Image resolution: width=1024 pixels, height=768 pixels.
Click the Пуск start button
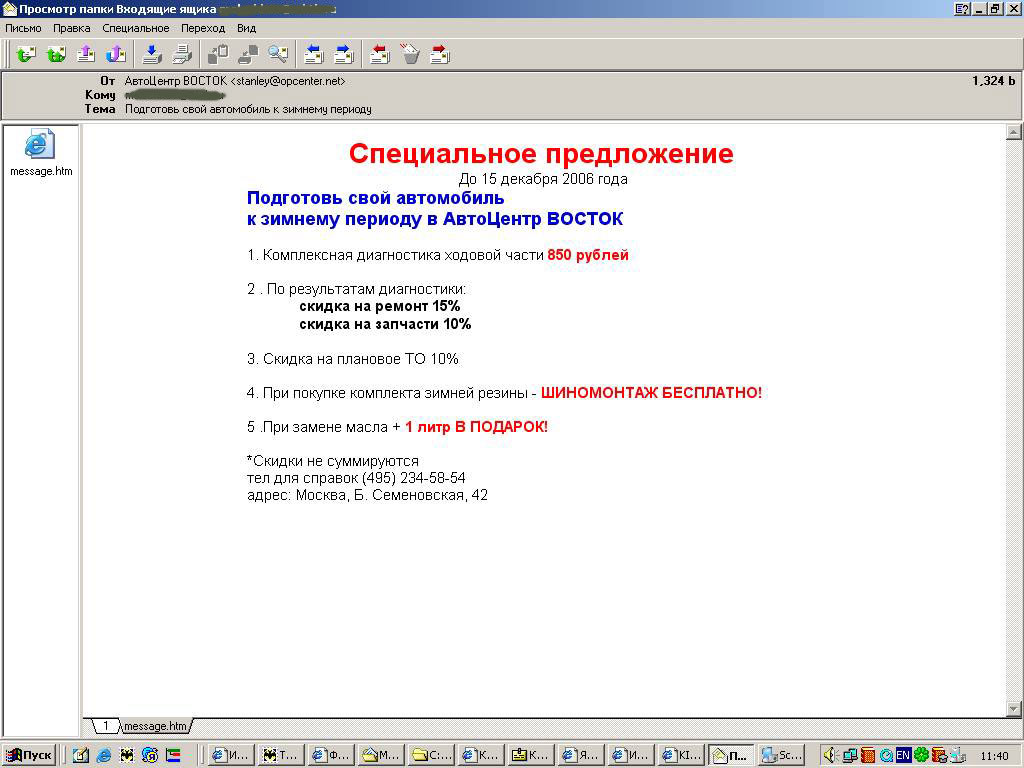coord(29,755)
